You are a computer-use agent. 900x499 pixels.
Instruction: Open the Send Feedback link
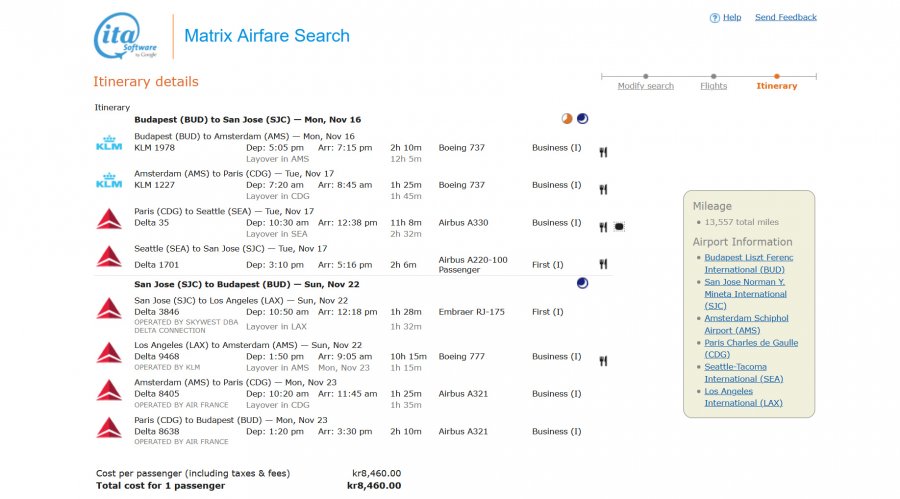[785, 17]
